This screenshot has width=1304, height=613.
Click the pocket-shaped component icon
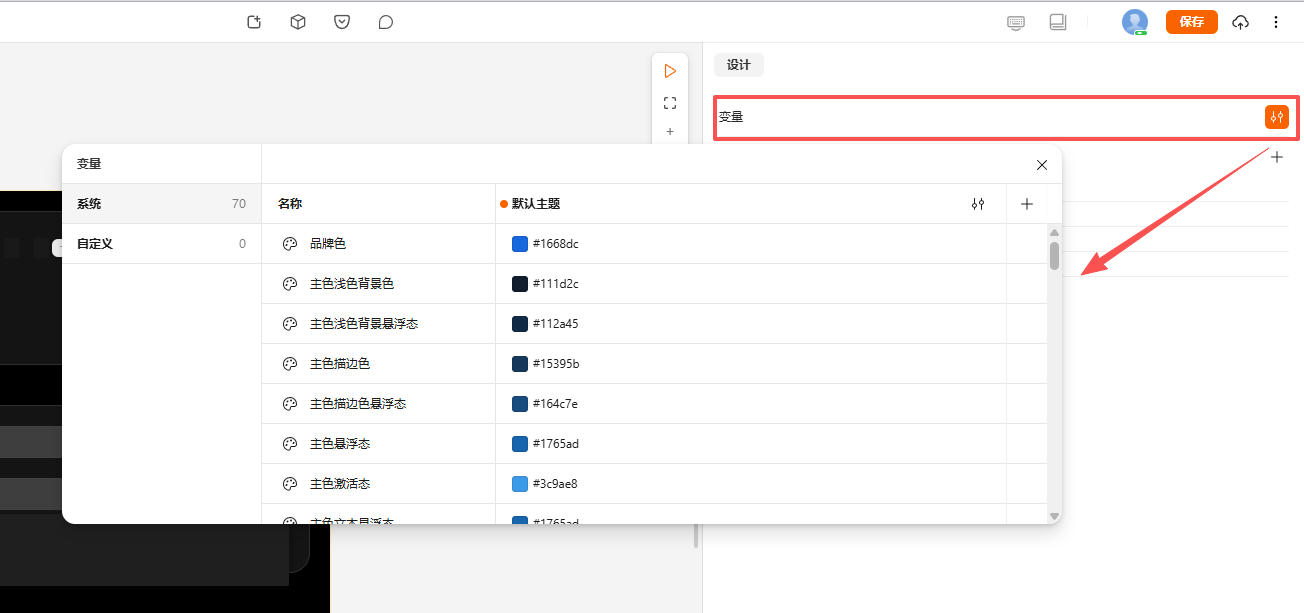click(x=342, y=21)
